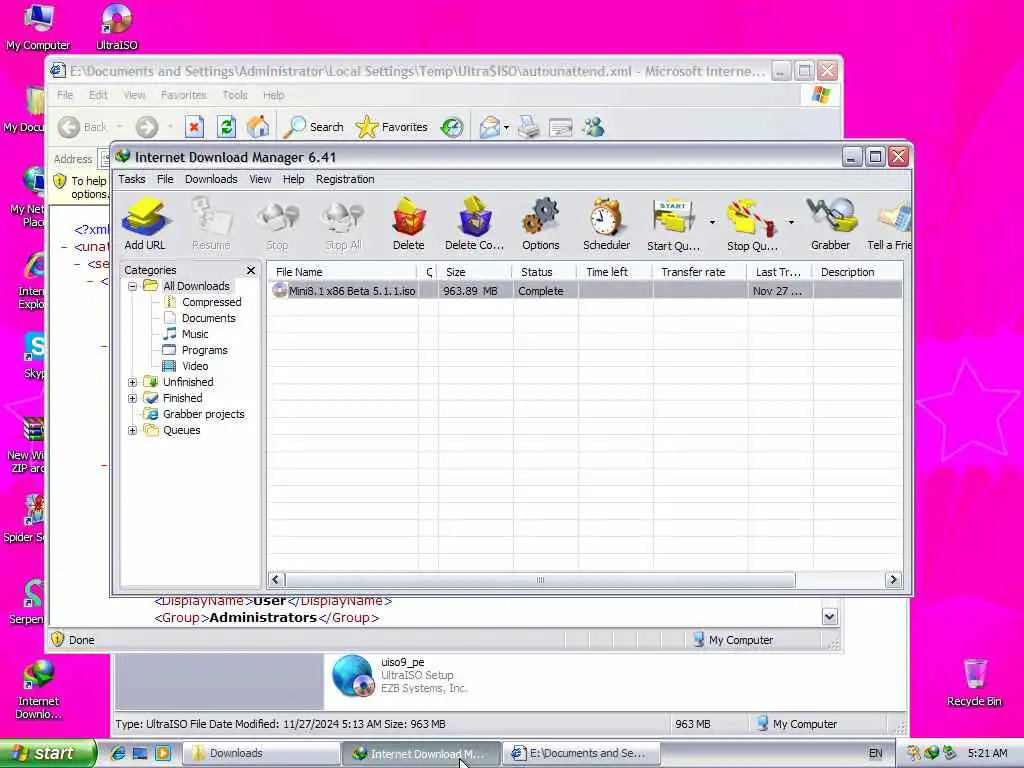Click the Start button
This screenshot has height=768, width=1024.
48,753
